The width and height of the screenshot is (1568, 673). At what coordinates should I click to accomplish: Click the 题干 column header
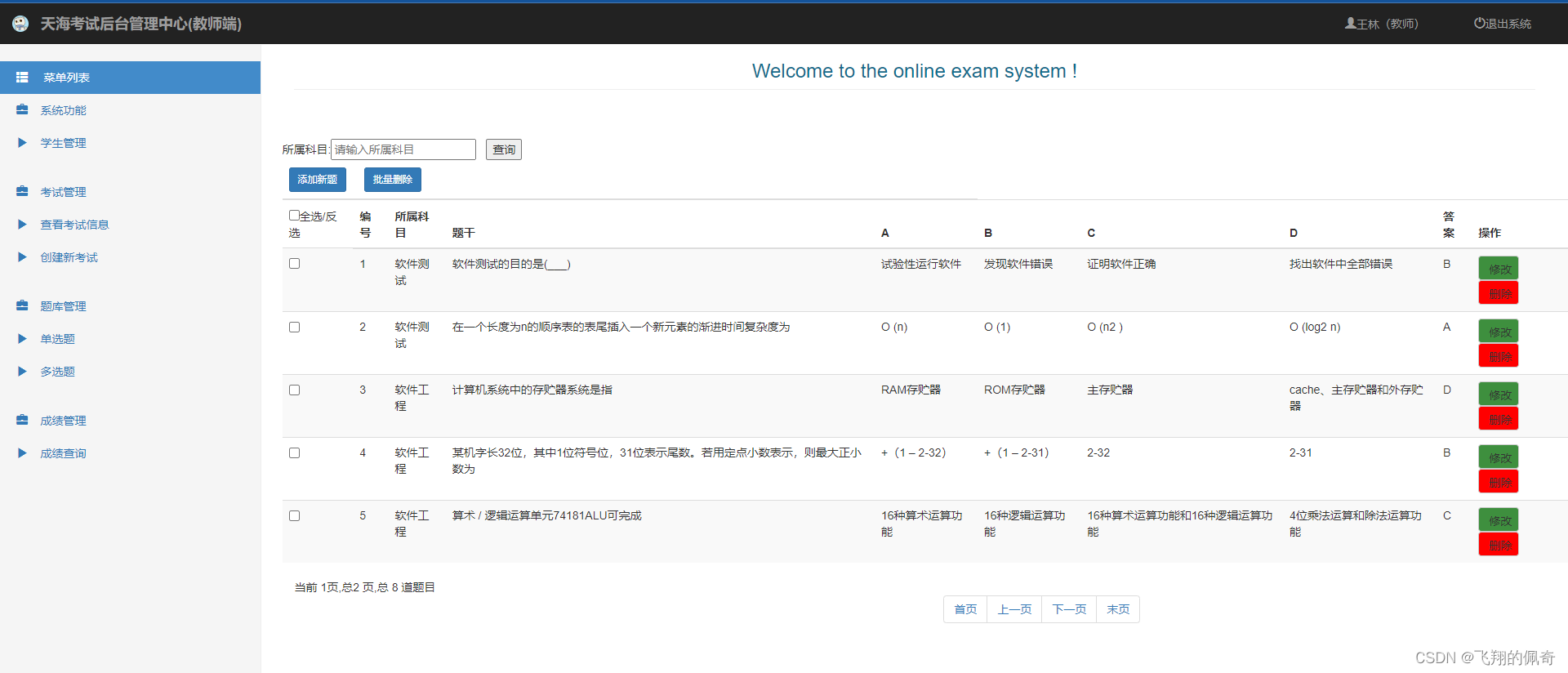pos(463,233)
